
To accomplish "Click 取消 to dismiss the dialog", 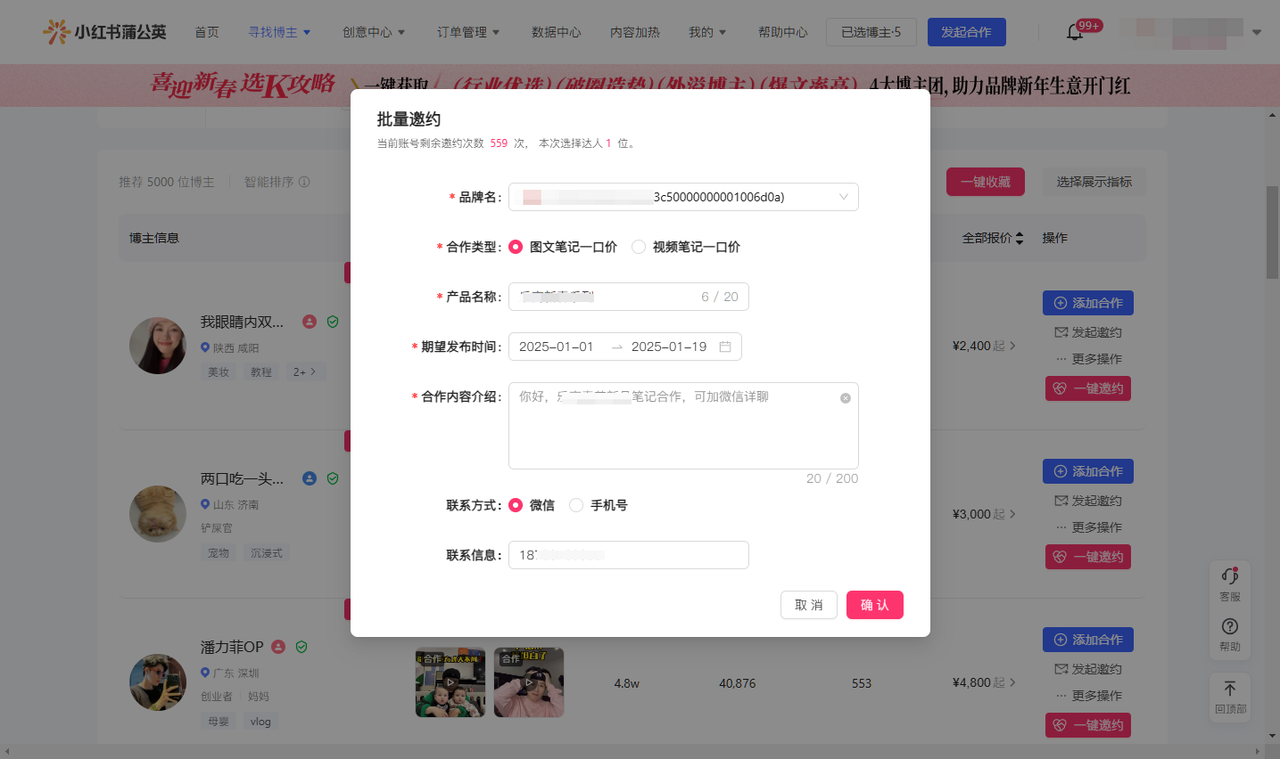I will tap(808, 605).
